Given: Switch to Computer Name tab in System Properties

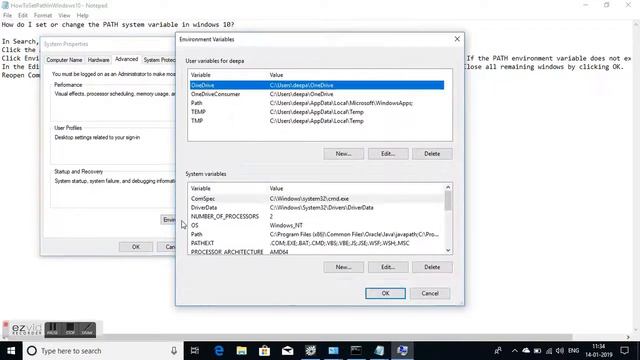Looking at the screenshot, I should [64, 60].
